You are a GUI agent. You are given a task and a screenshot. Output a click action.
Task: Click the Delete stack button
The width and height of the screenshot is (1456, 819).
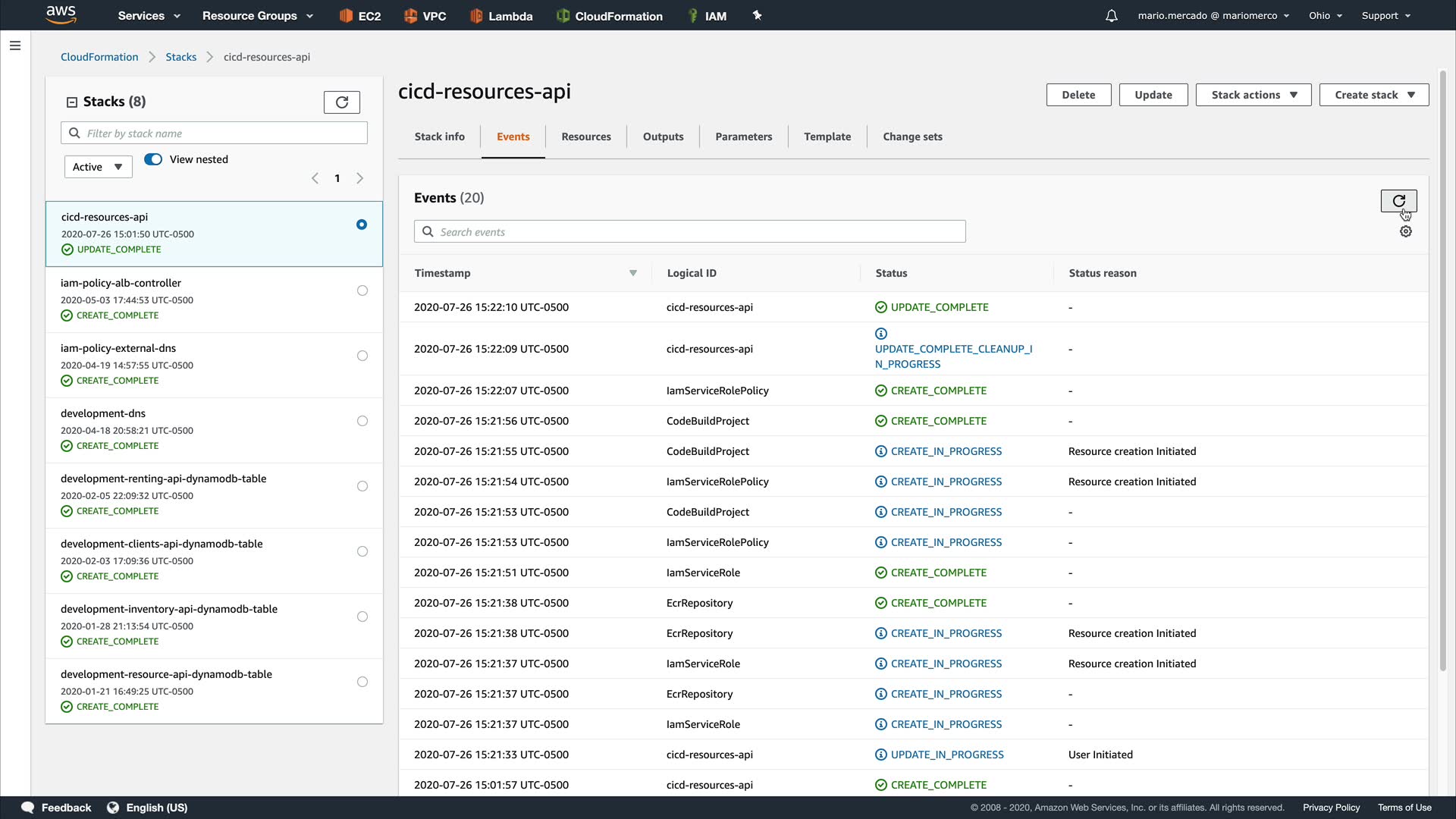1078,95
